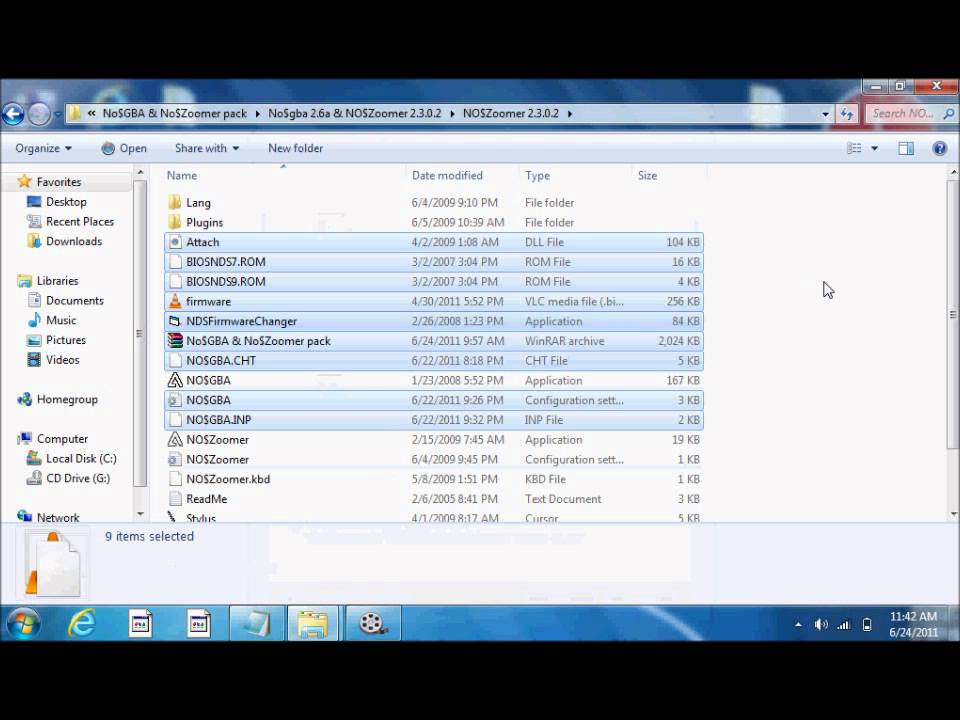The height and width of the screenshot is (720, 960).
Task: Open the Pictures library
Action: pyautogui.click(x=66, y=340)
